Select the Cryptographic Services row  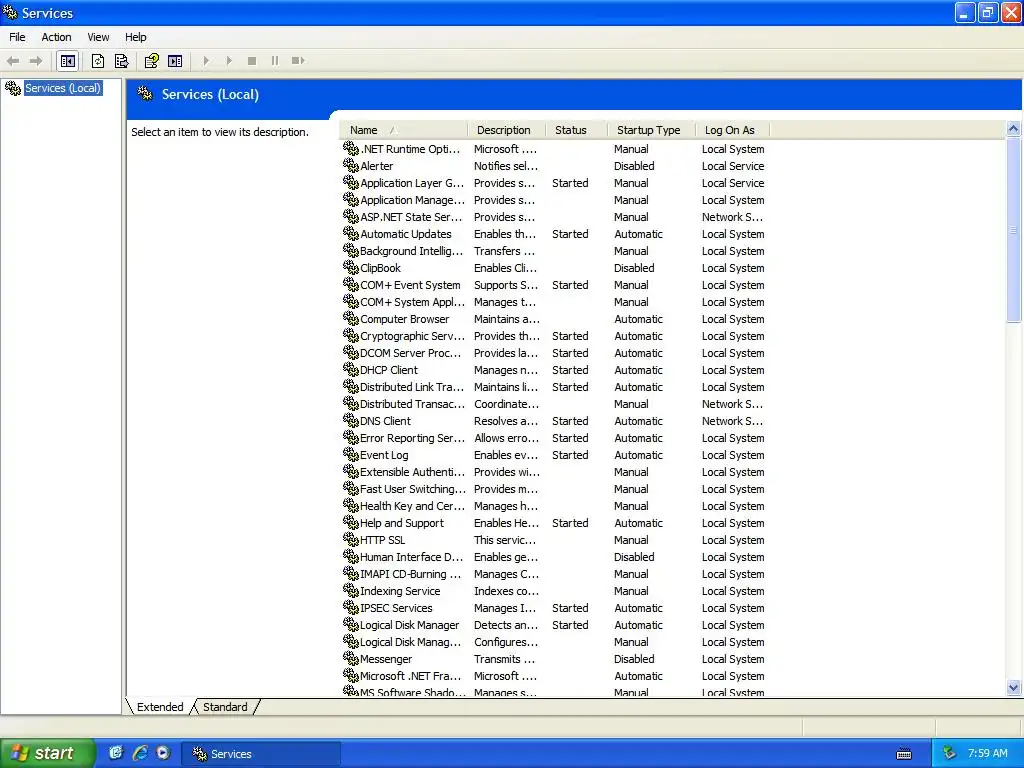[554, 336]
